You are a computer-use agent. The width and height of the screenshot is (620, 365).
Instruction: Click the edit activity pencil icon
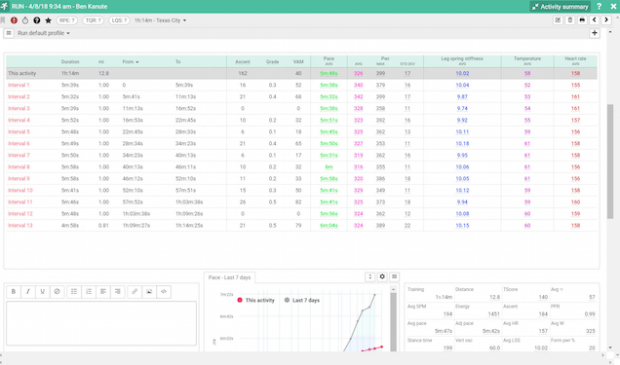pyautogui.click(x=558, y=20)
